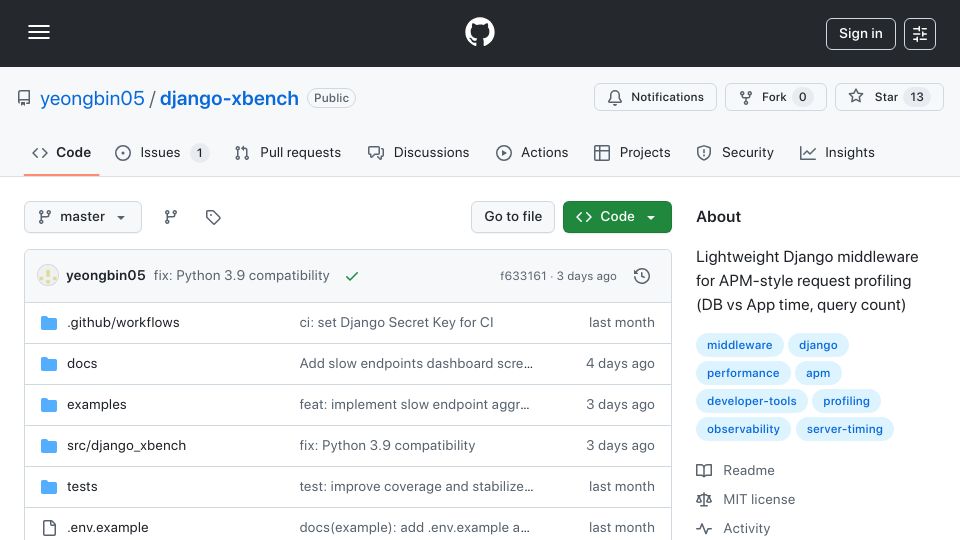The image size is (960, 540).
Task: Open commit 'ci: set Django Secret Key for CI'
Action: pos(396,323)
